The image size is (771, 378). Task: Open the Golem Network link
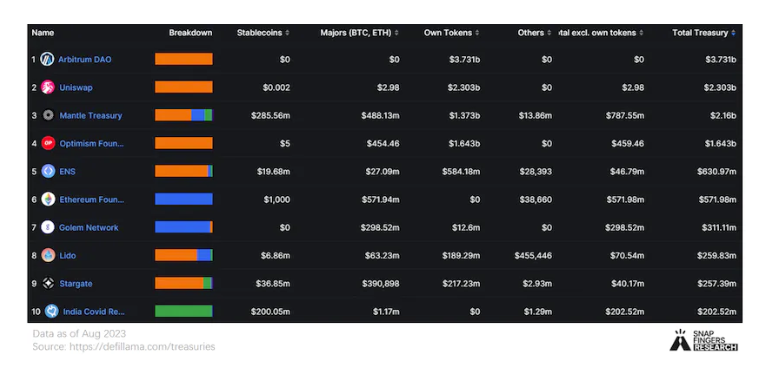coord(89,228)
